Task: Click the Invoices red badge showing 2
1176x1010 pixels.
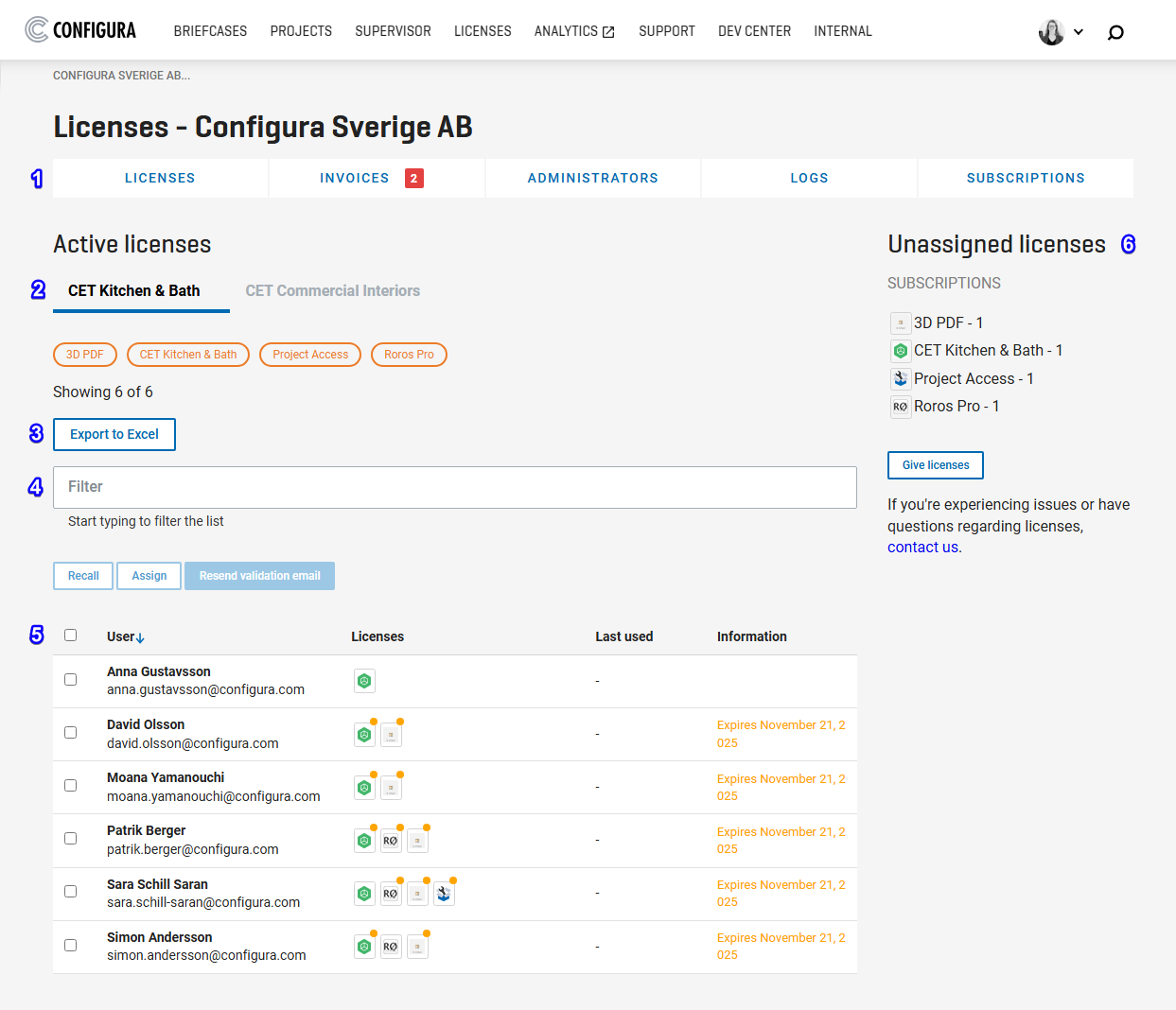Action: click(414, 178)
